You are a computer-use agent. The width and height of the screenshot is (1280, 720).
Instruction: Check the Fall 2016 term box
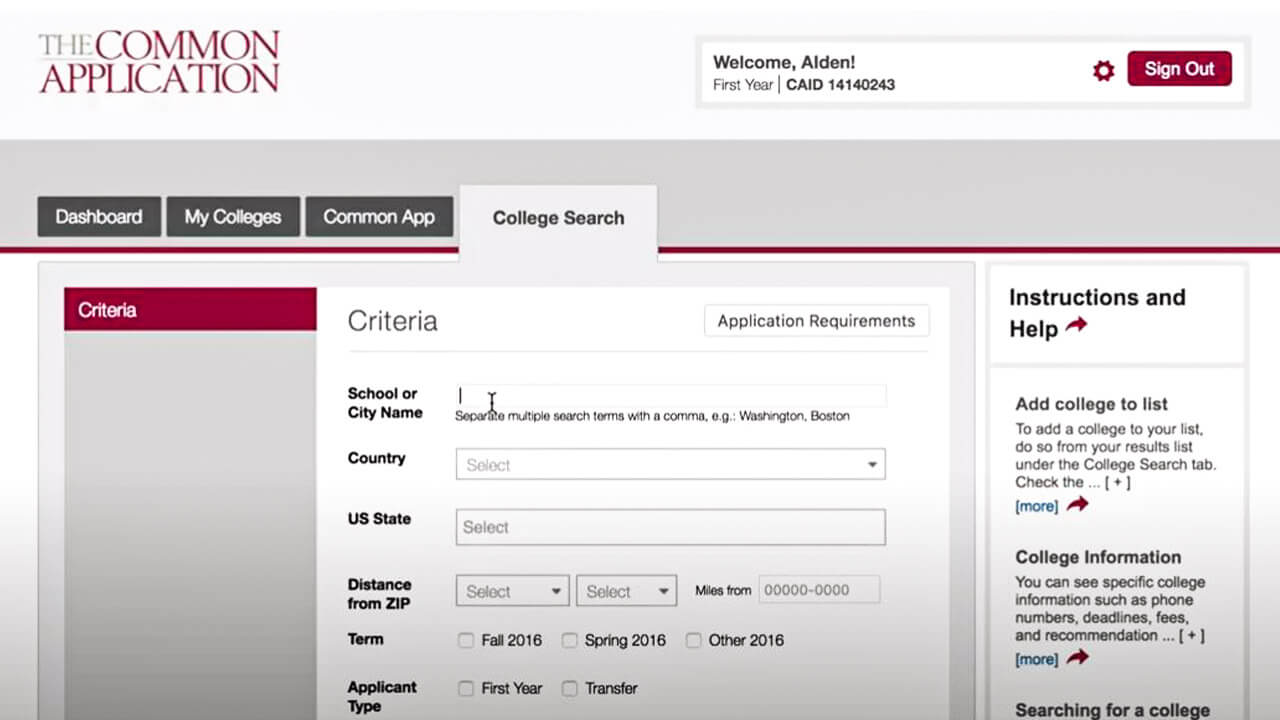tap(466, 640)
